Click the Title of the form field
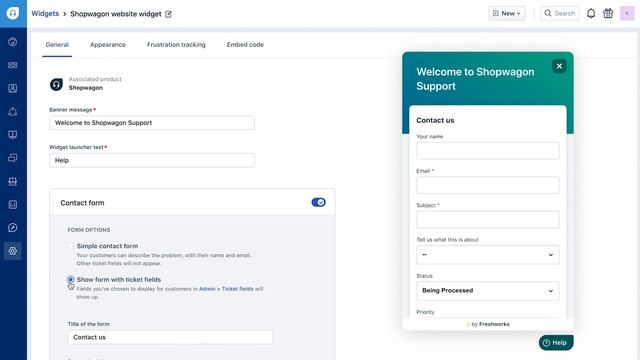 (x=170, y=337)
